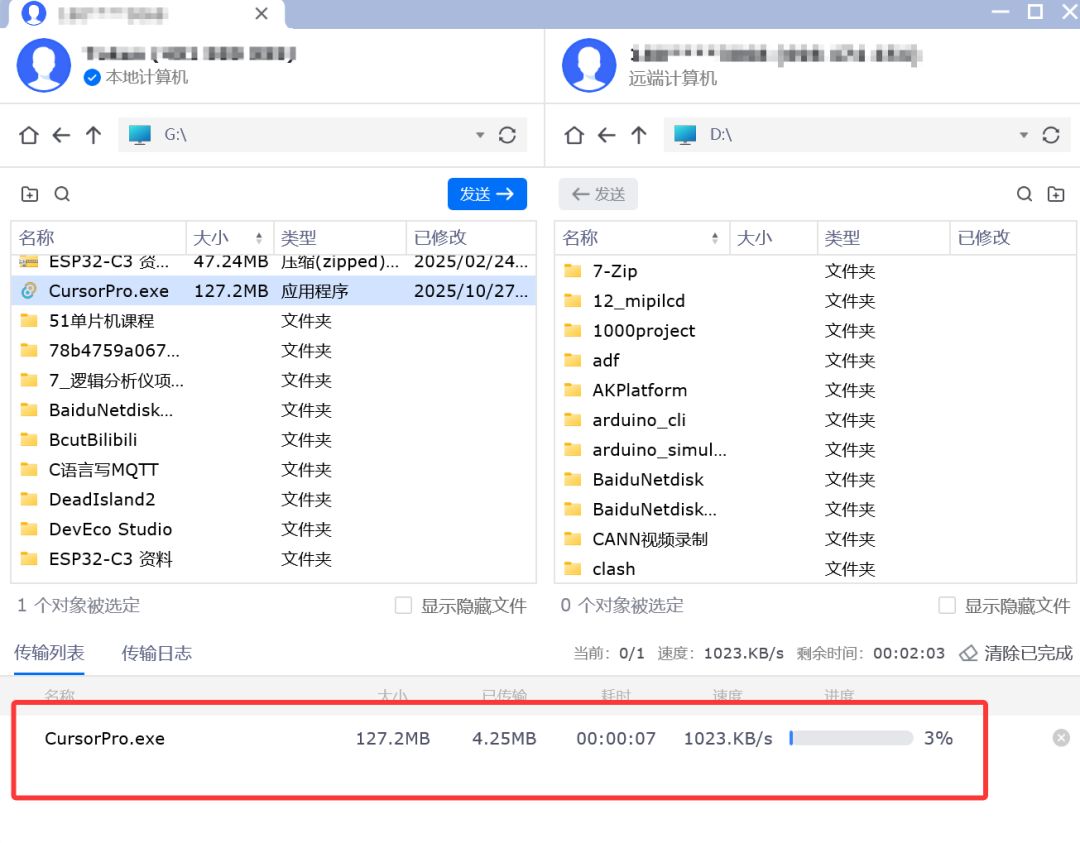Select arduino_cli folder in remote list
Viewport: 1080px width, 843px height.
point(816,419)
